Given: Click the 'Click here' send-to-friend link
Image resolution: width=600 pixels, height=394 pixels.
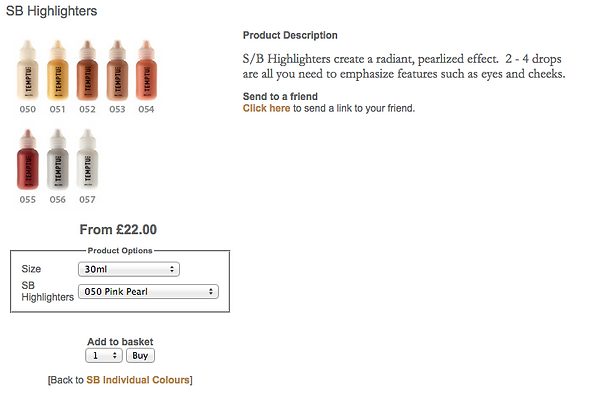Looking at the screenshot, I should (x=266, y=108).
